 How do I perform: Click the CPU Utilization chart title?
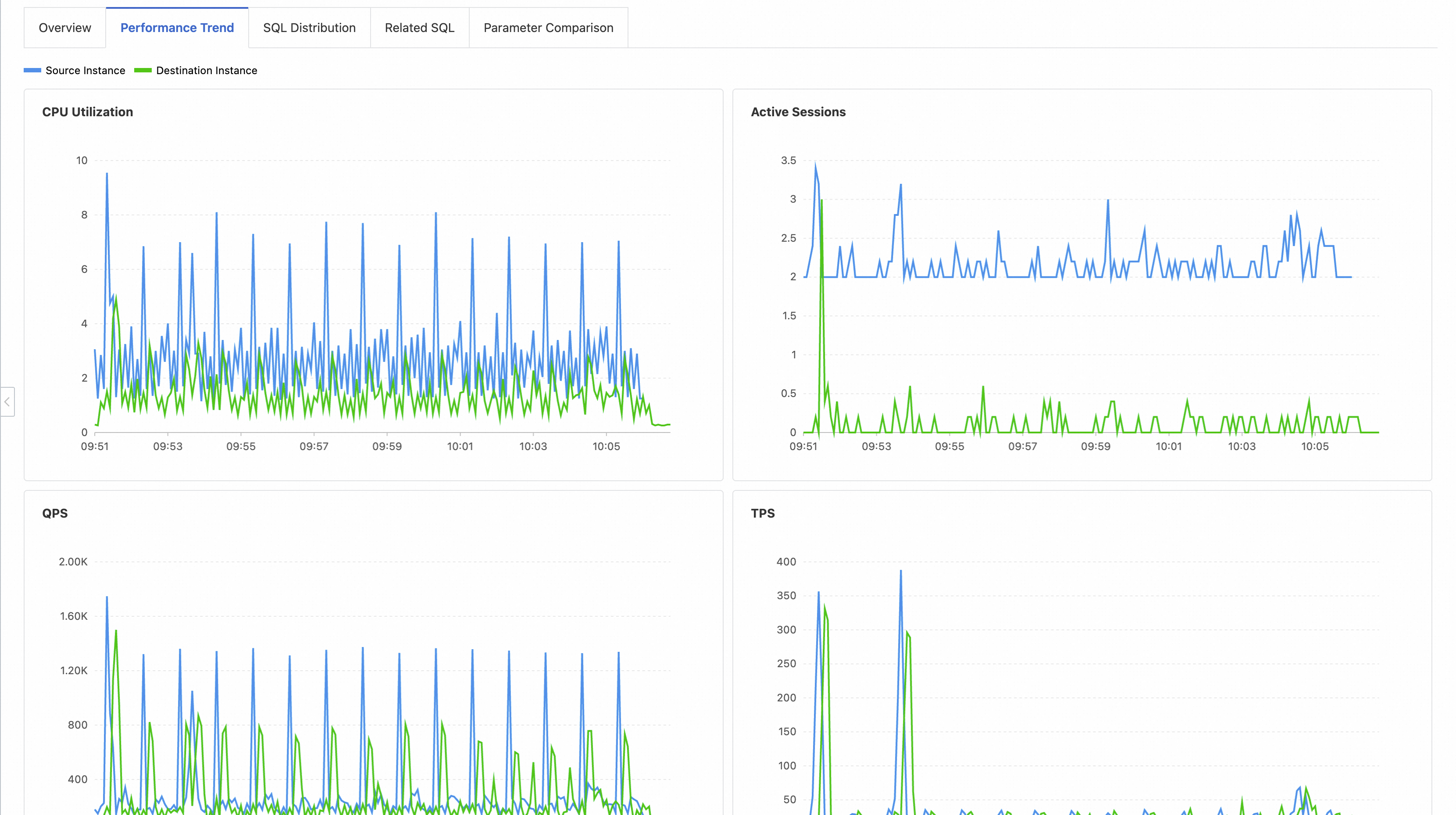pyautogui.click(x=88, y=112)
